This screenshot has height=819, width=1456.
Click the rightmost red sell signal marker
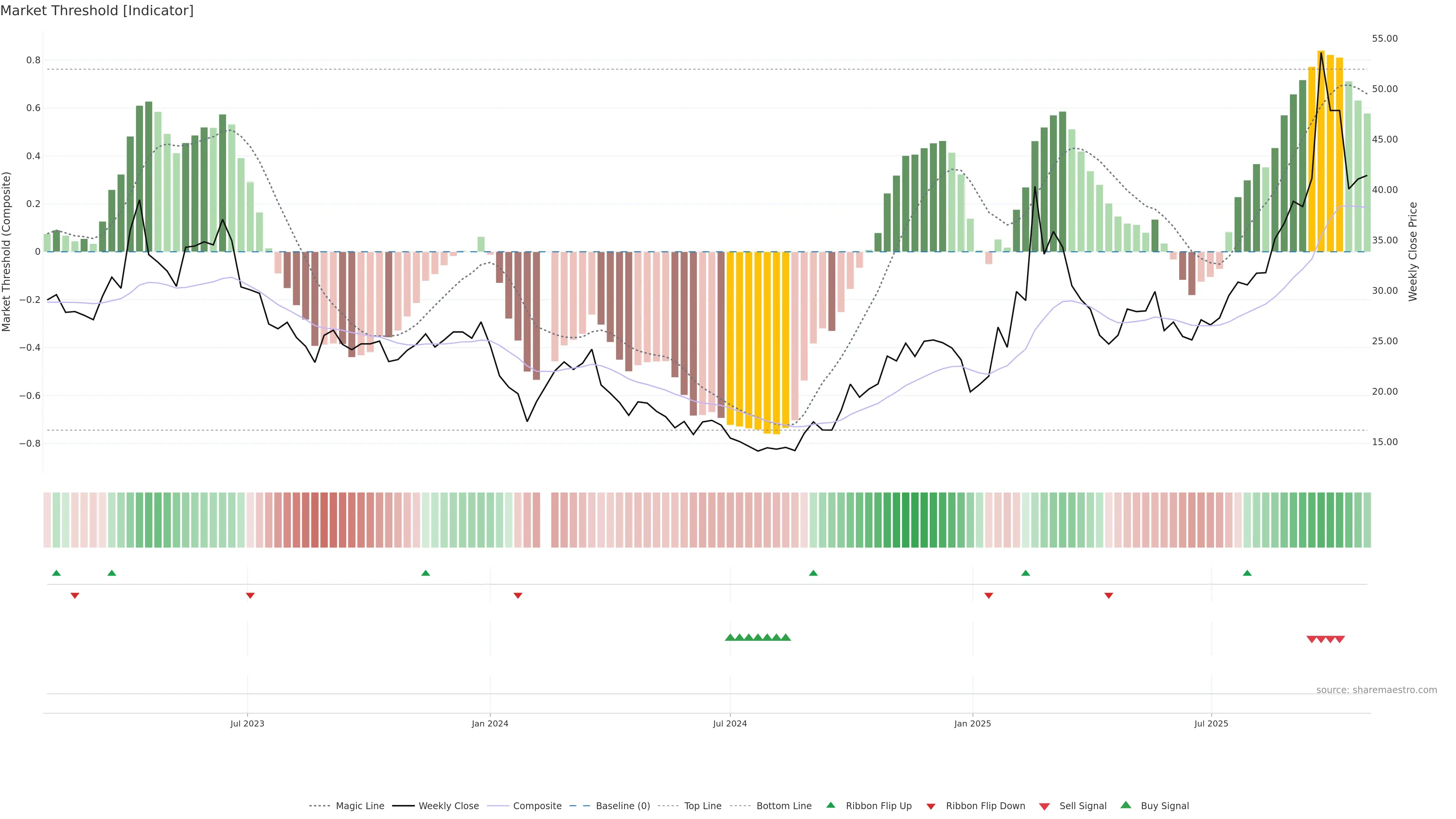pyautogui.click(x=1340, y=639)
